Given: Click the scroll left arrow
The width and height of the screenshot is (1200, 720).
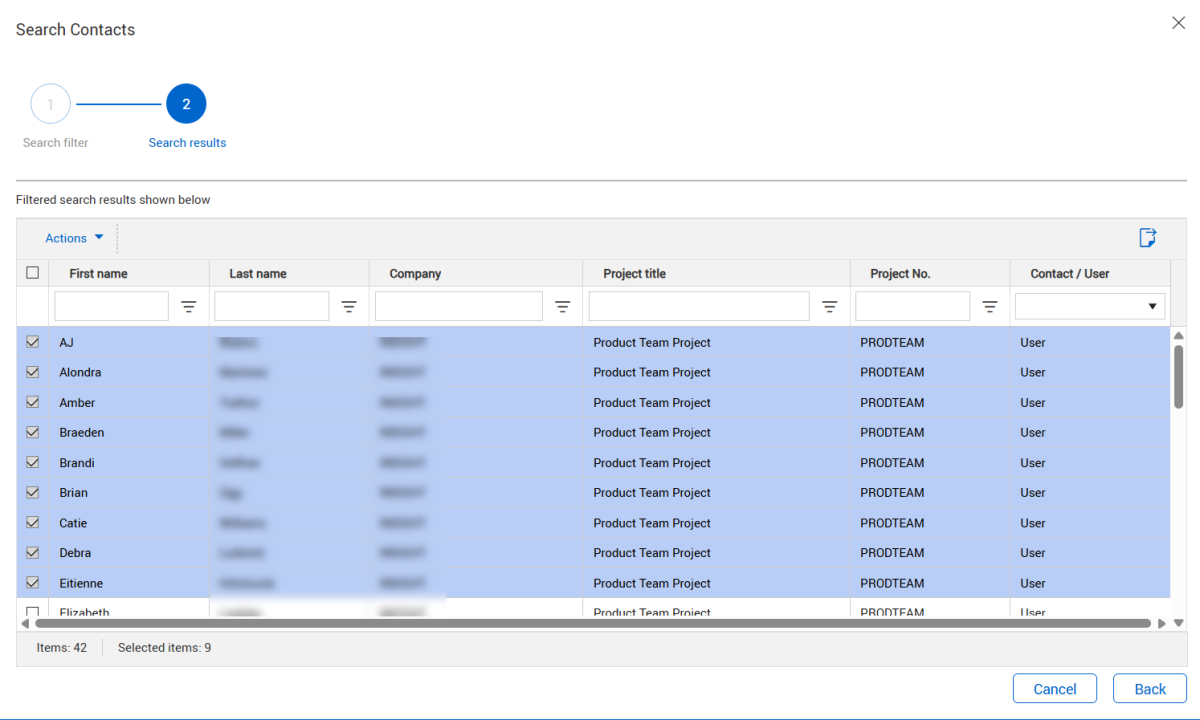Looking at the screenshot, I should [25, 623].
